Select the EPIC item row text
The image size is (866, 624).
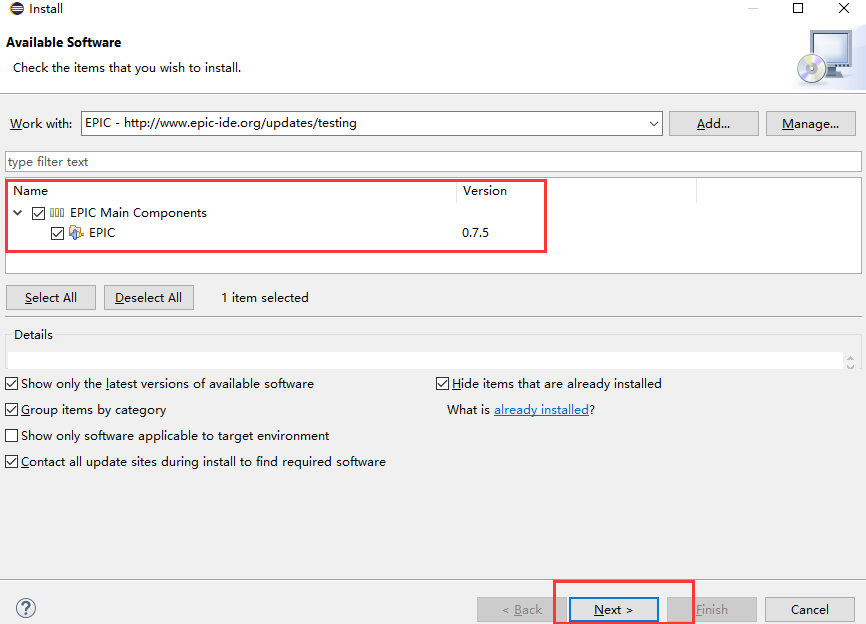tap(102, 232)
